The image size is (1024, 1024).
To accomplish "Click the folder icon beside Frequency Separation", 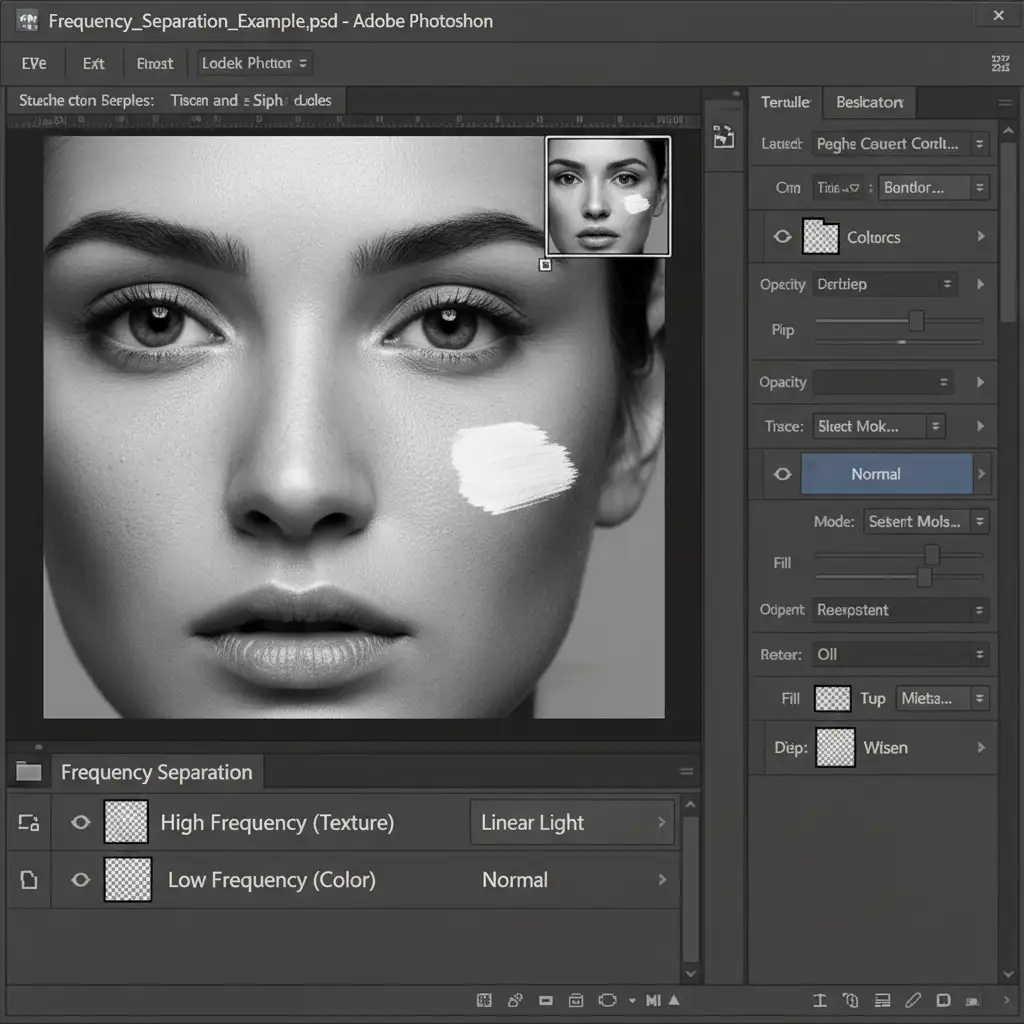I will (29, 772).
